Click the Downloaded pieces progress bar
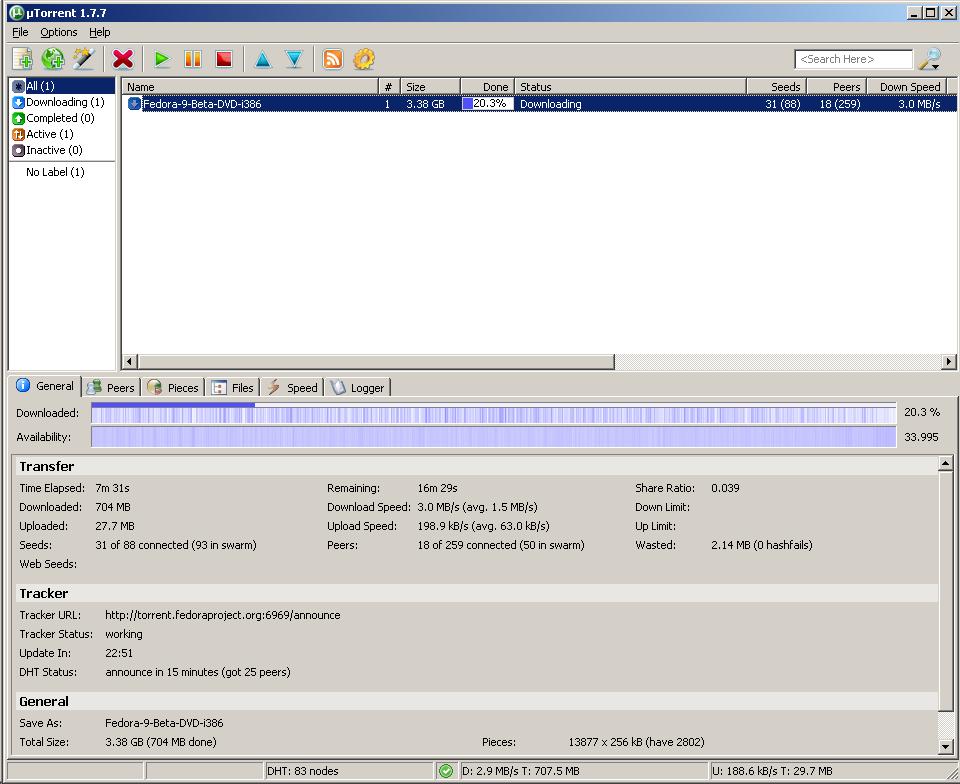The image size is (960, 784). 493,413
